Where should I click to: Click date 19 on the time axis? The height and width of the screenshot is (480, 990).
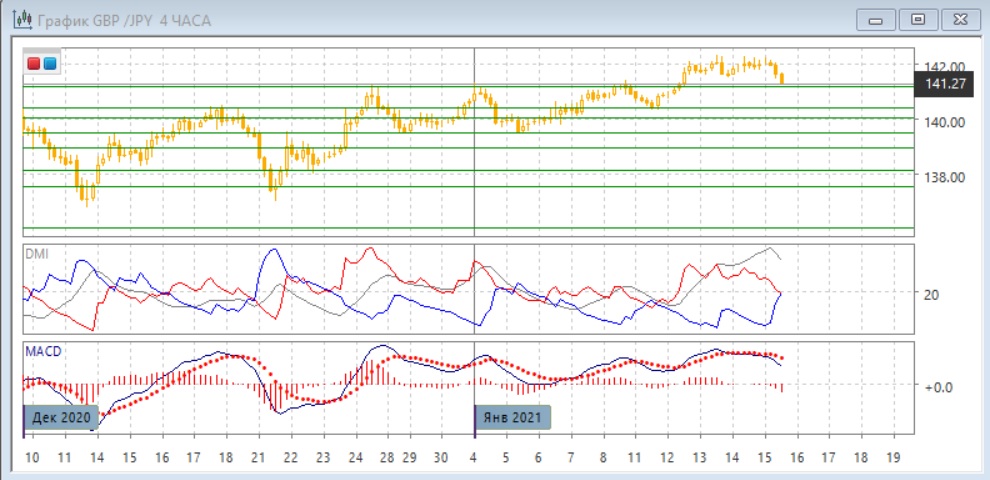click(x=893, y=456)
